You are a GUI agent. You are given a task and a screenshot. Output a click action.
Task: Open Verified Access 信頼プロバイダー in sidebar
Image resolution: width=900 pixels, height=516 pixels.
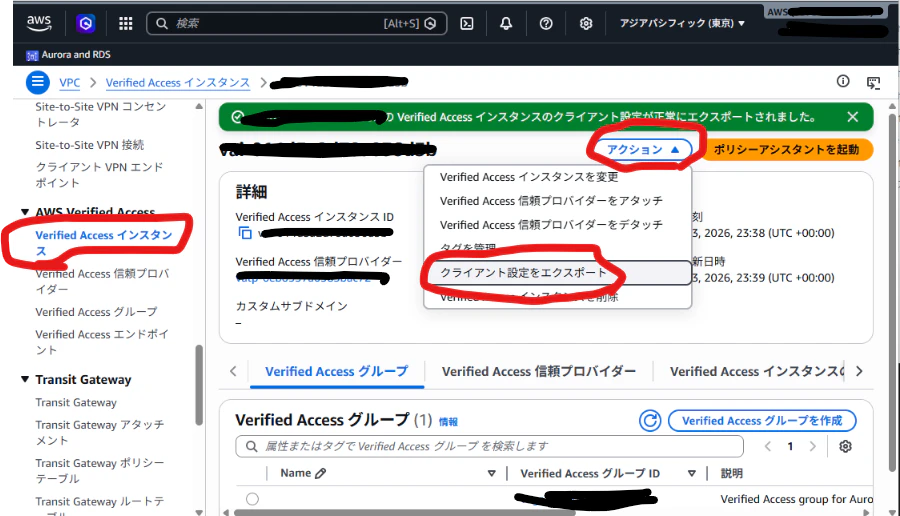point(102,281)
